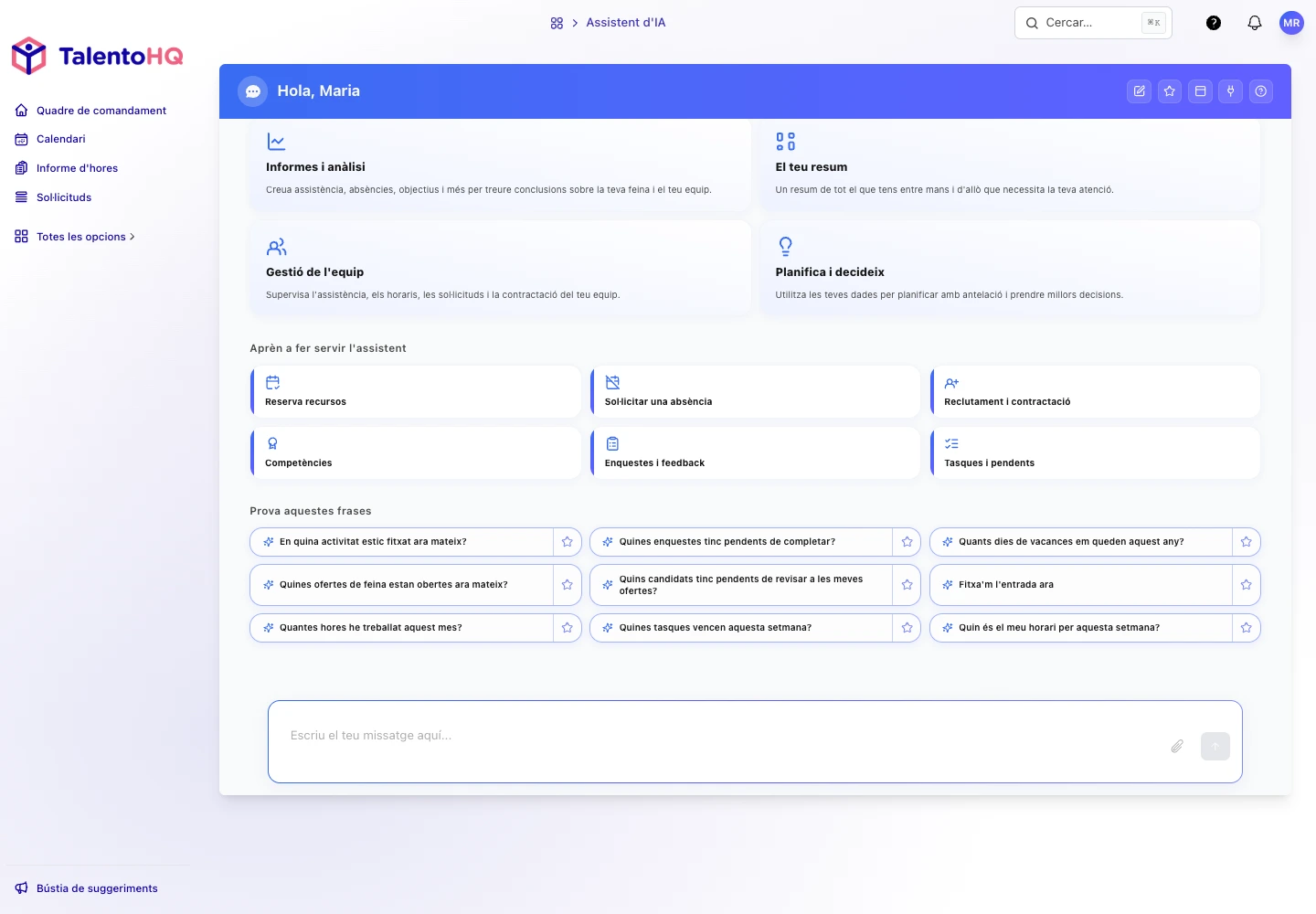Click the apps grid icon in the breadcrumb
The image size is (1316, 914).
(557, 23)
